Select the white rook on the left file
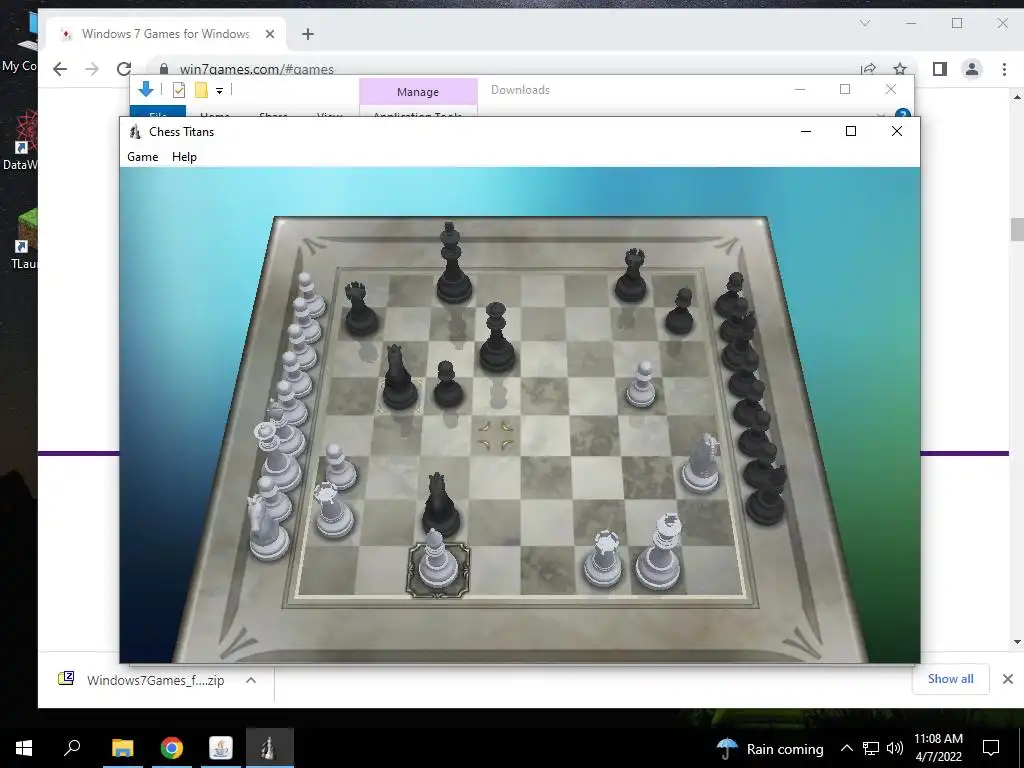 coord(334,511)
